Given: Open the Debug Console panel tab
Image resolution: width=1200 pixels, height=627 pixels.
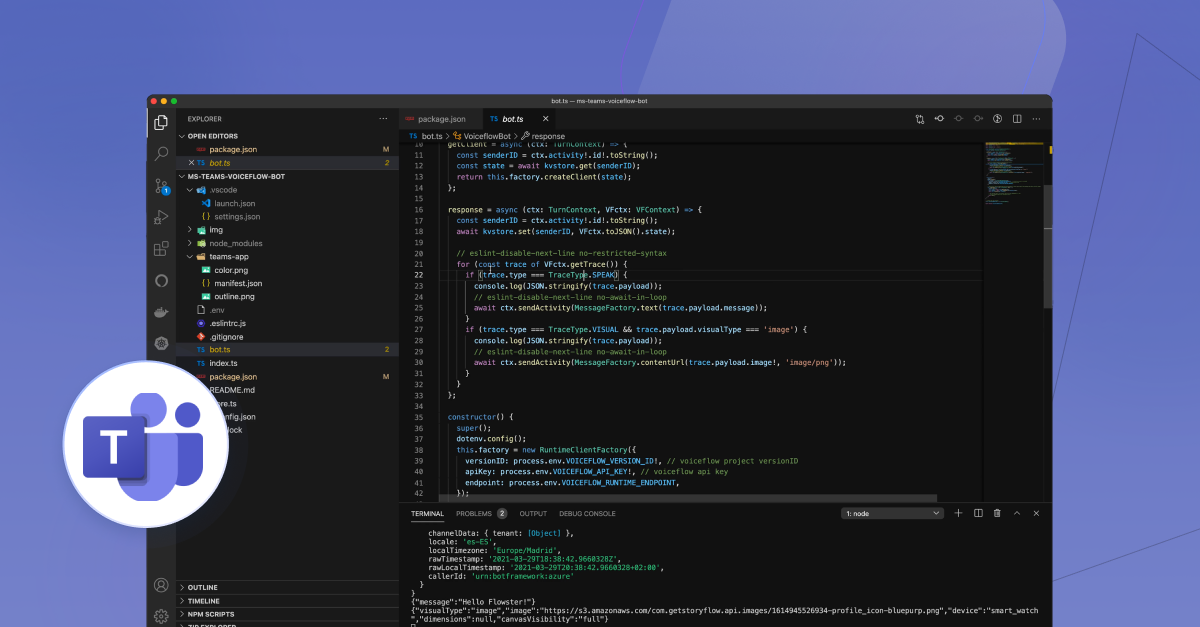Looking at the screenshot, I should pos(587,513).
